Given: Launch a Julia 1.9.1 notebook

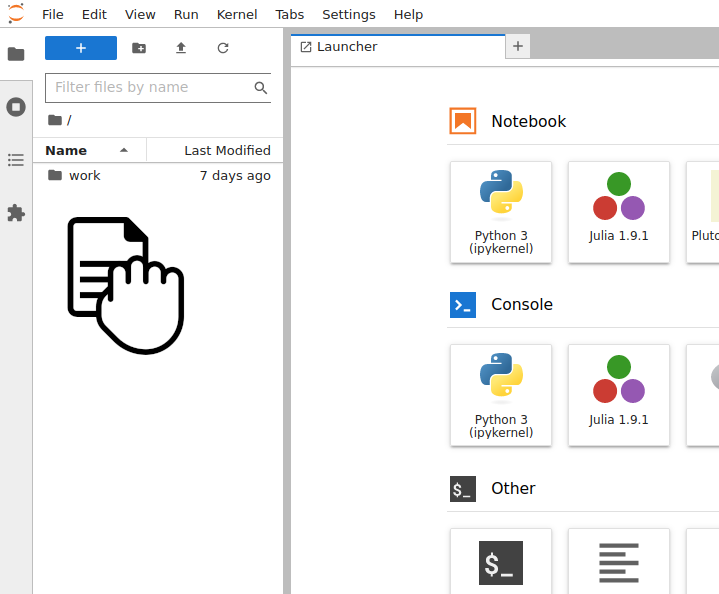Looking at the screenshot, I should click(619, 212).
